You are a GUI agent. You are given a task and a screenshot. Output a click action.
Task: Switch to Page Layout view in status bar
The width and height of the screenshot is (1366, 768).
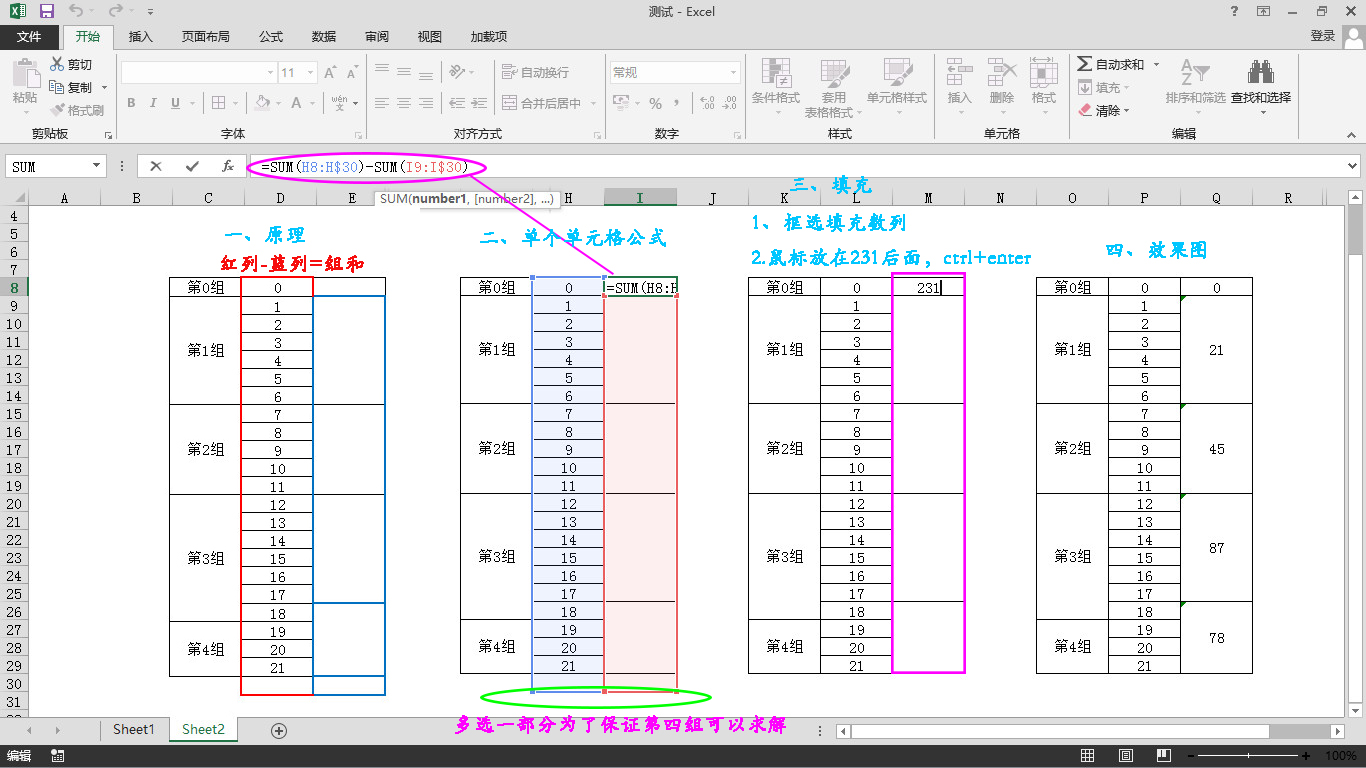(x=1126, y=756)
